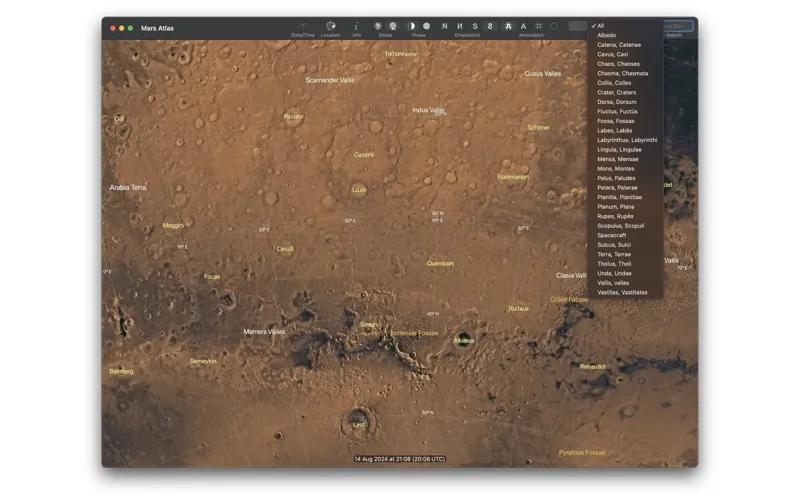Select the second Globe view icon
This screenshot has width=800, height=500.
pyautogui.click(x=393, y=26)
